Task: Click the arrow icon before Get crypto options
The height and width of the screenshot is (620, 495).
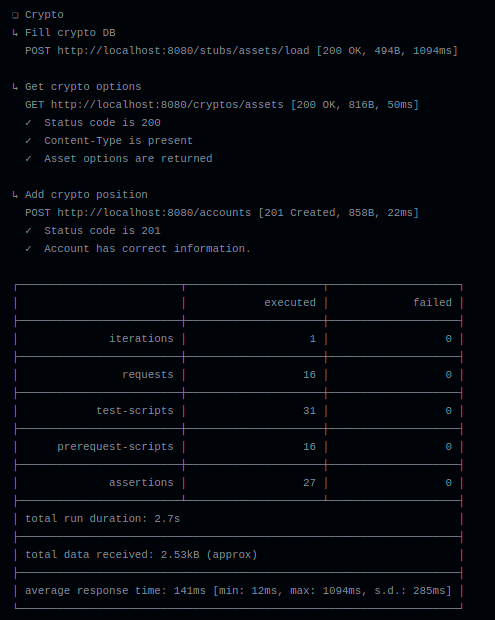Action: (15, 86)
